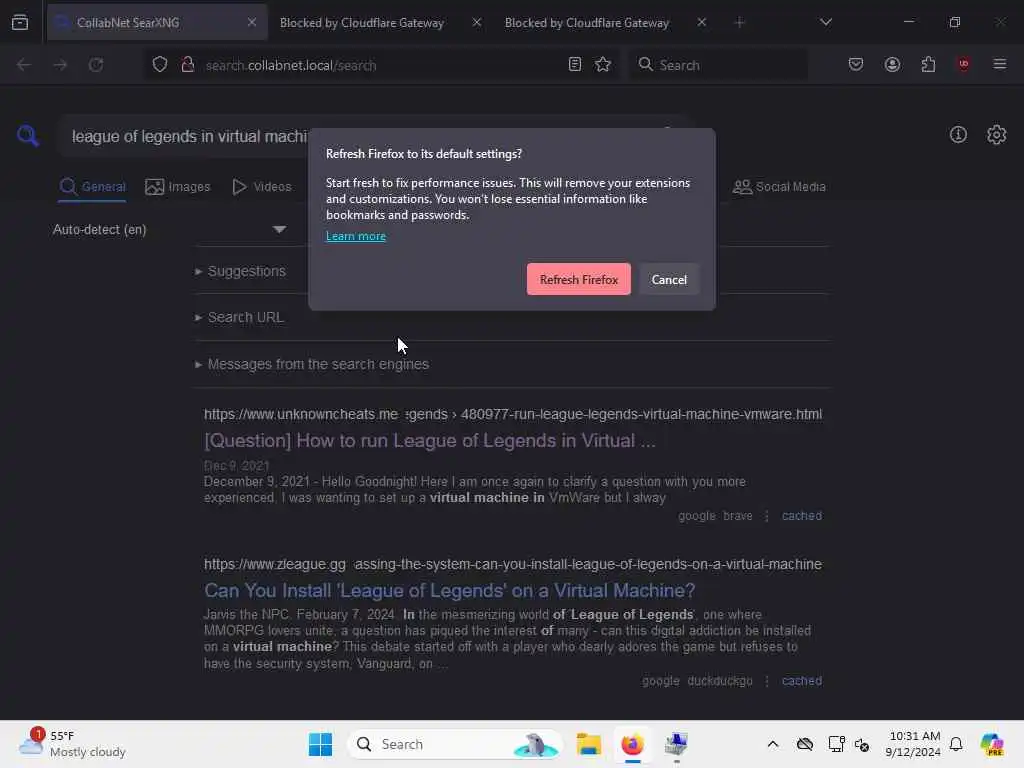The width and height of the screenshot is (1024, 768).
Task: Click the SearXNG magnifier search icon
Action: click(28, 136)
